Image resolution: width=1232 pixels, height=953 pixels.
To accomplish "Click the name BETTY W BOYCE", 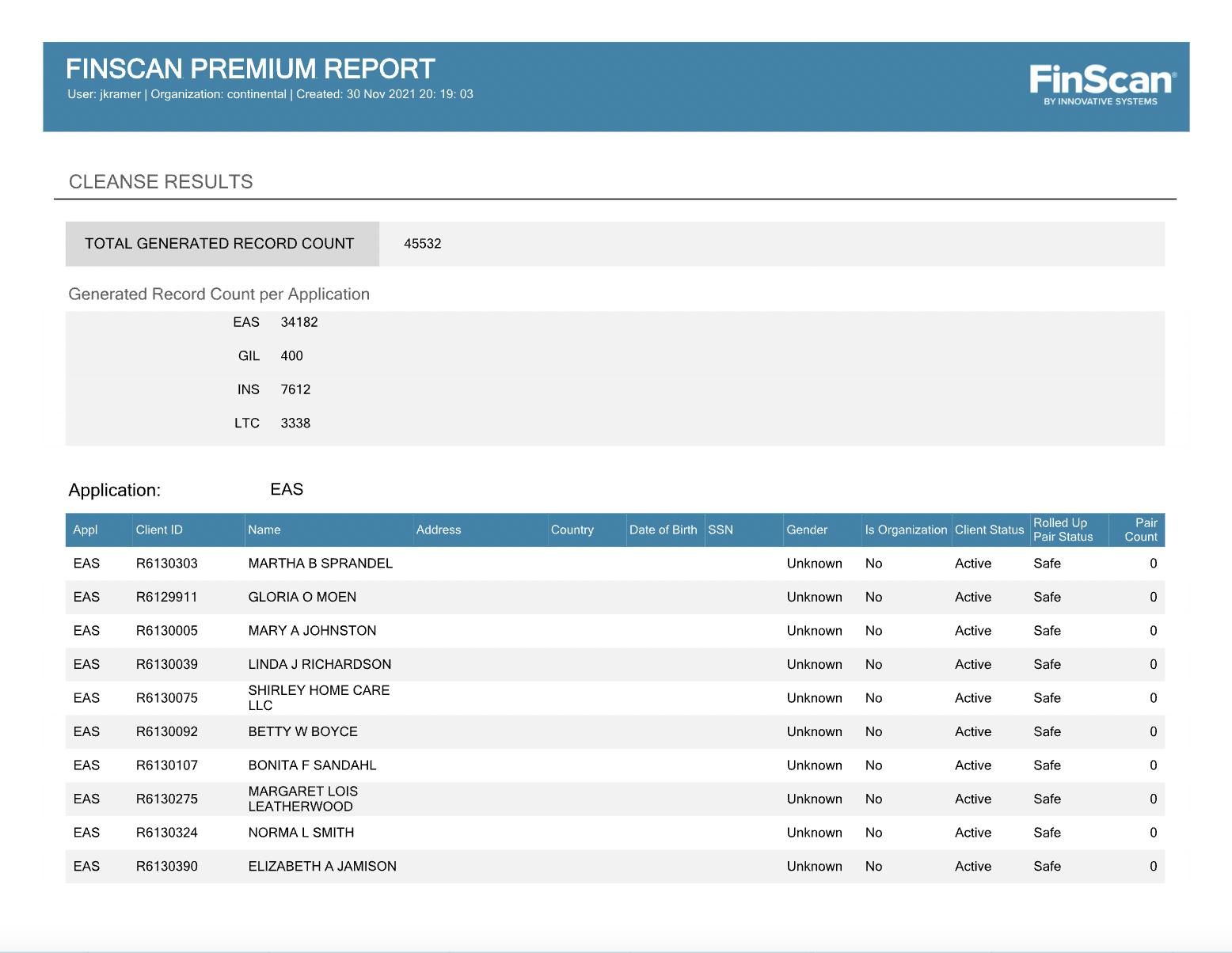I will tap(303, 732).
